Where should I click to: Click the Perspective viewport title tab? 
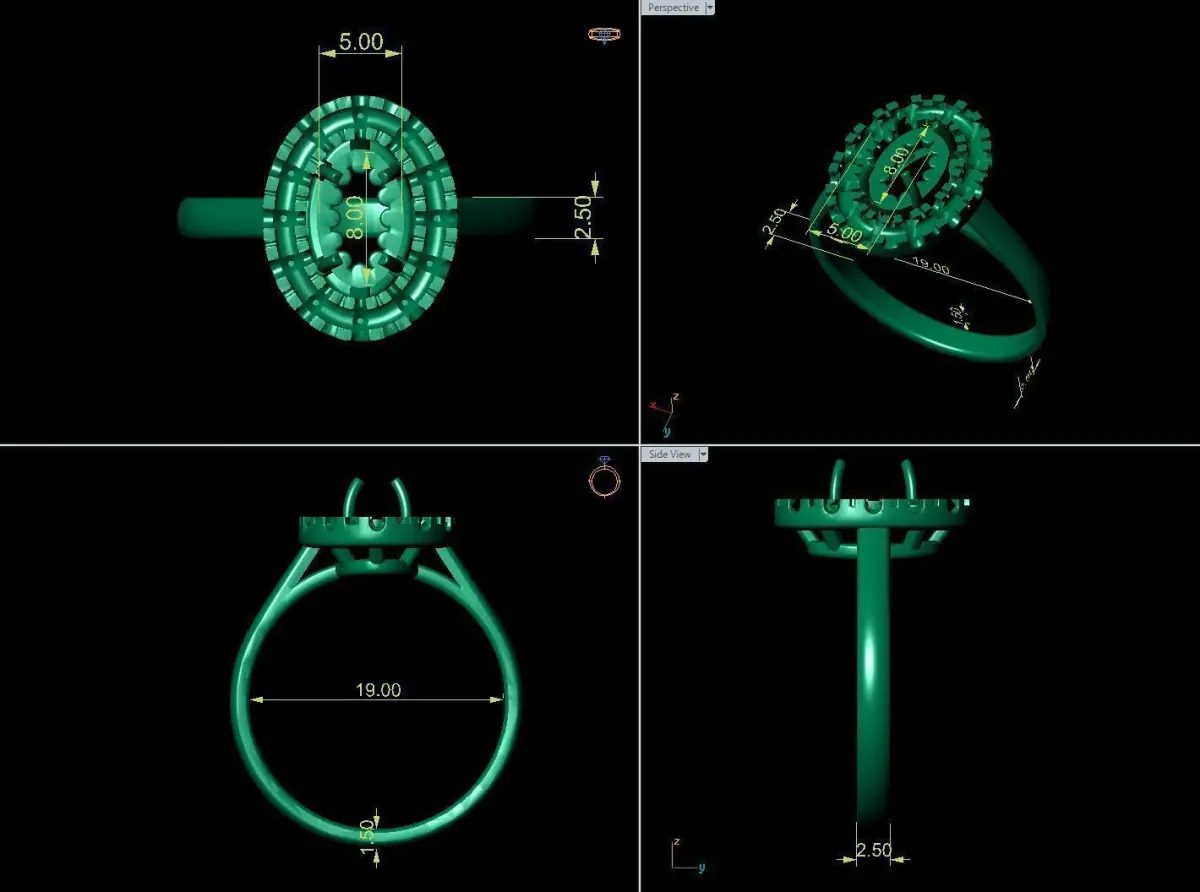point(672,7)
